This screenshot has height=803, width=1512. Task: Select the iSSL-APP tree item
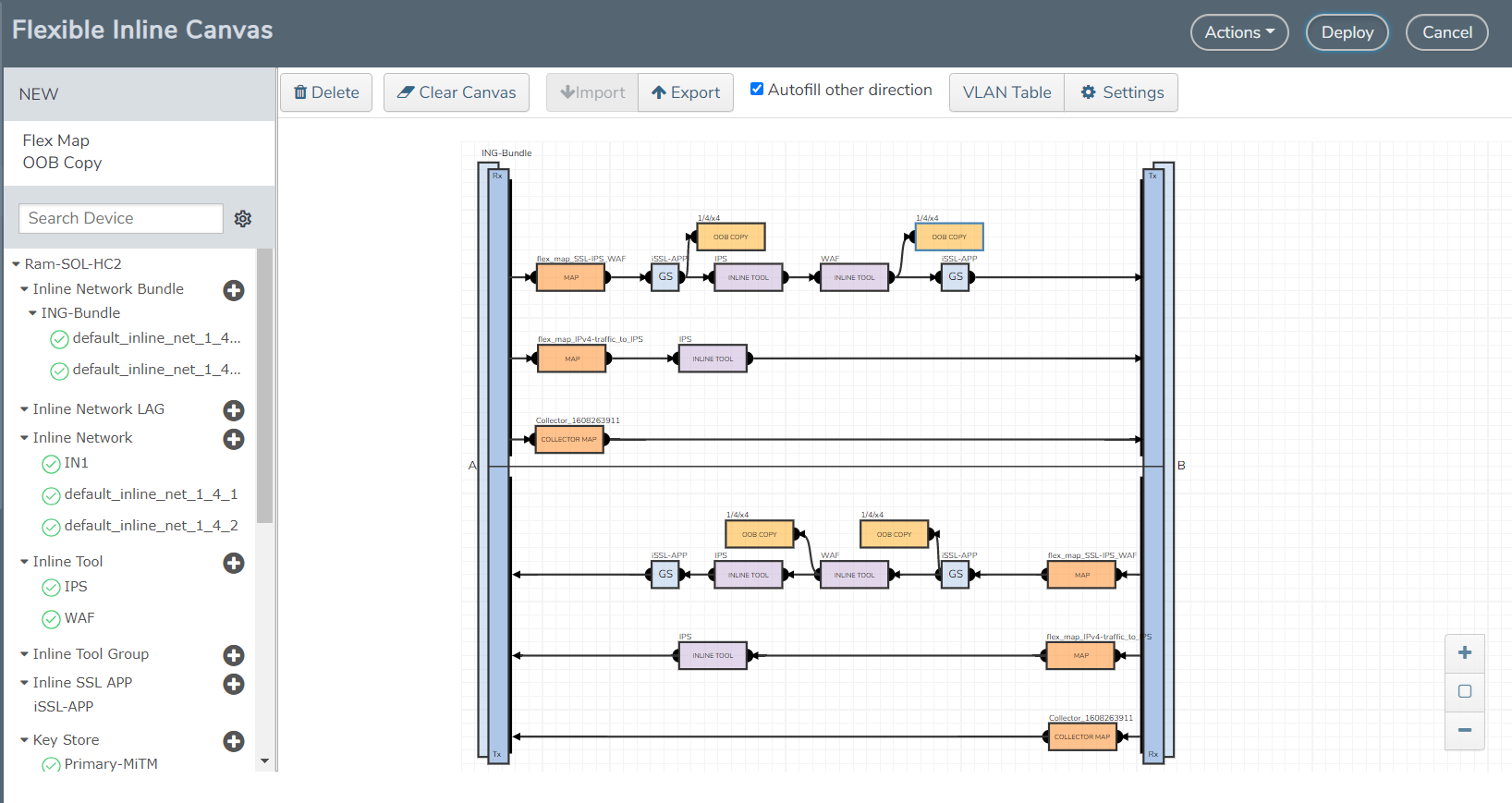64,707
